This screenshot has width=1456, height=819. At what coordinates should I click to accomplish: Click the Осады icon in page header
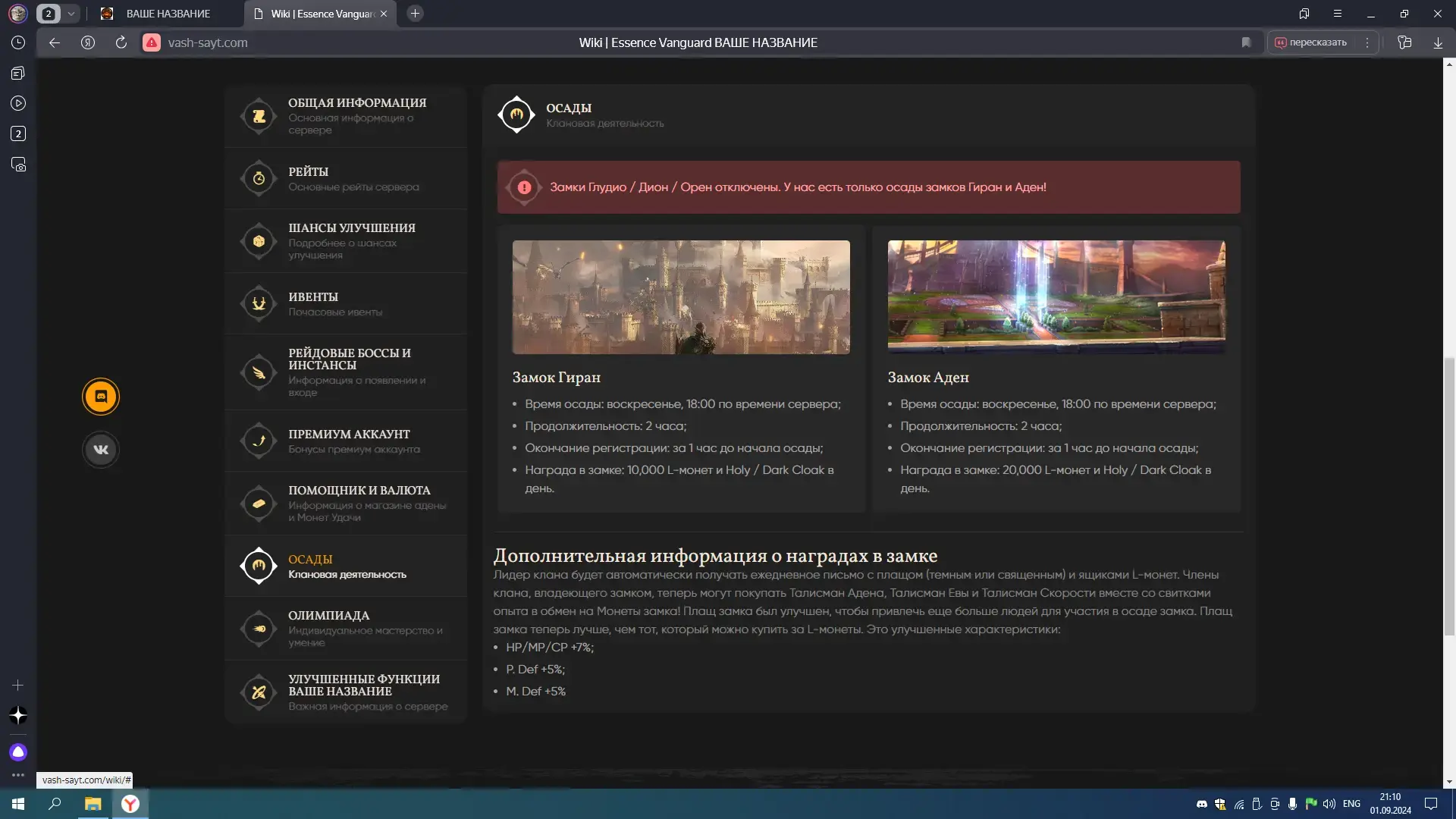[516, 115]
